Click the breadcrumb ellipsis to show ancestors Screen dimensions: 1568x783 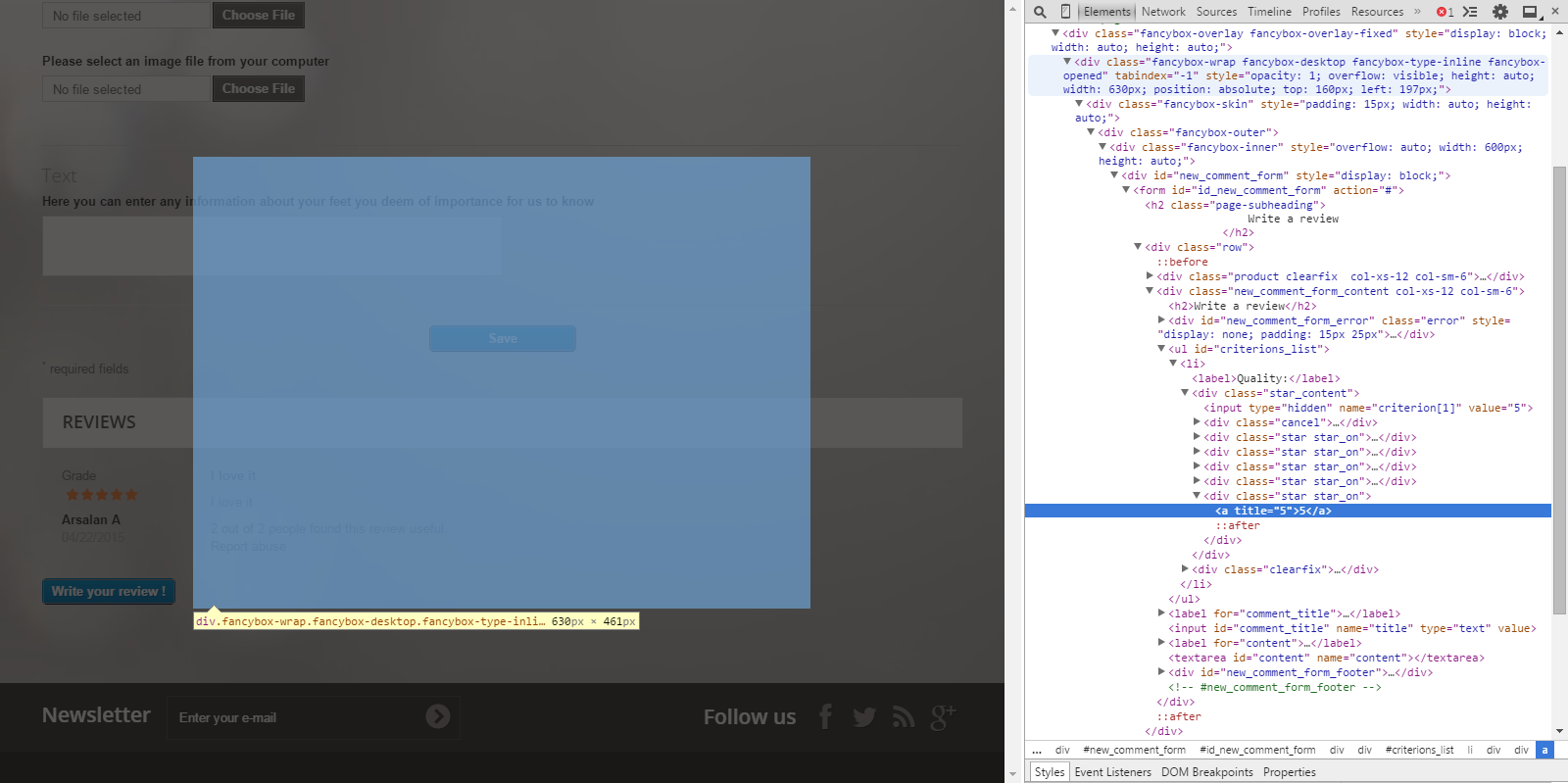coord(1037,751)
